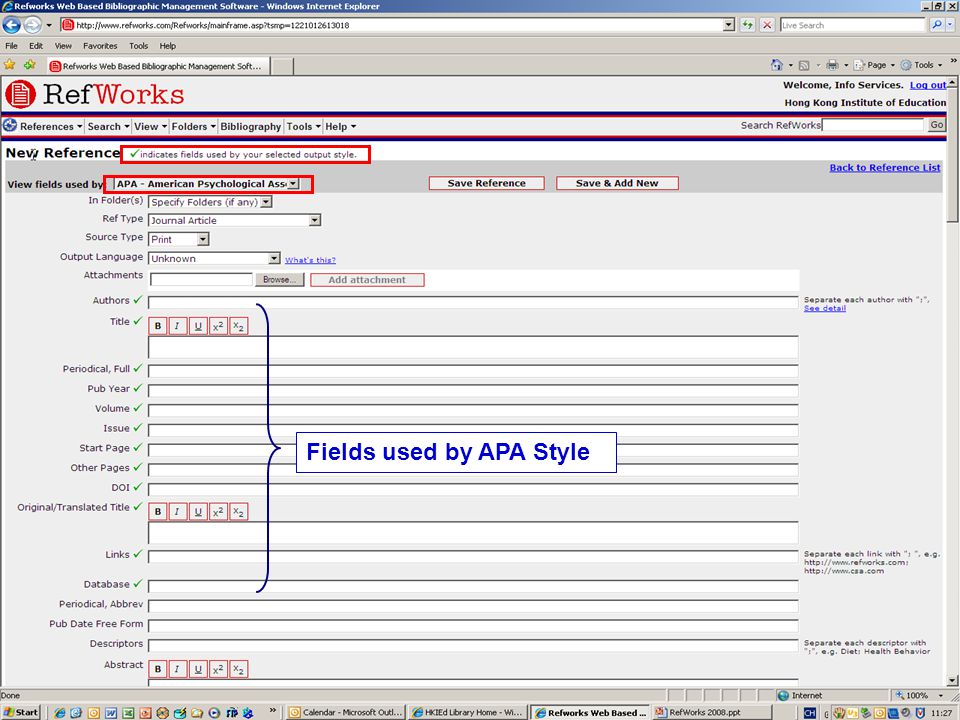This screenshot has height=720, width=960.
Task: Click Italic in the Abstract field toolbar
Action: pos(178,669)
